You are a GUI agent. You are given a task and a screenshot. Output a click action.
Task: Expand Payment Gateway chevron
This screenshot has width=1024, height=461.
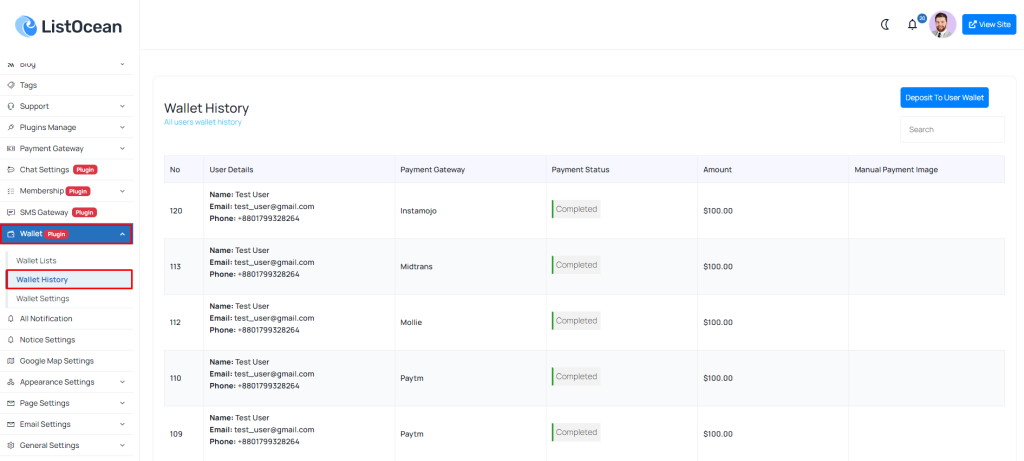[122, 149]
